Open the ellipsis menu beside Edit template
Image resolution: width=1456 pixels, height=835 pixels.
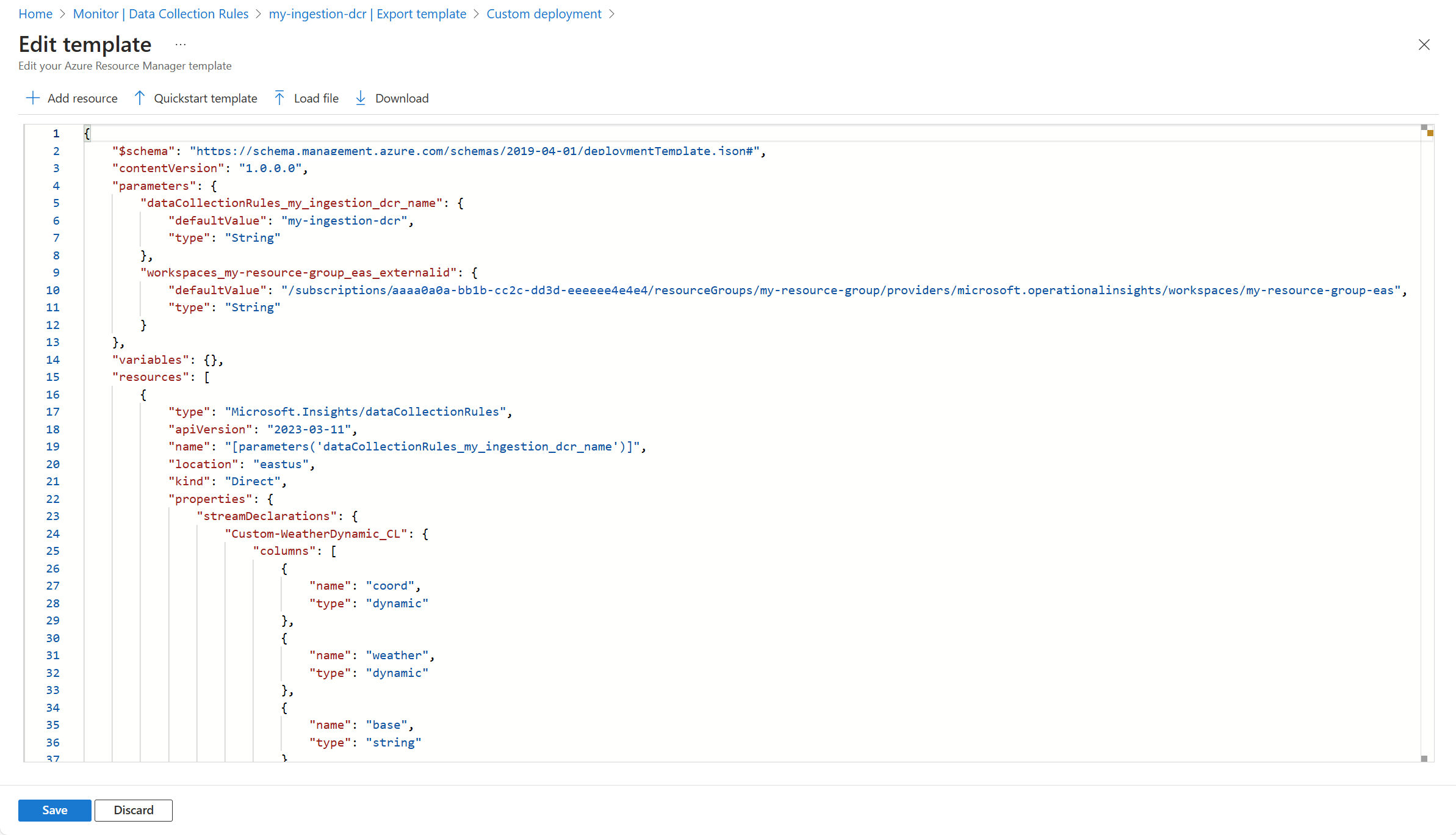pos(179,44)
